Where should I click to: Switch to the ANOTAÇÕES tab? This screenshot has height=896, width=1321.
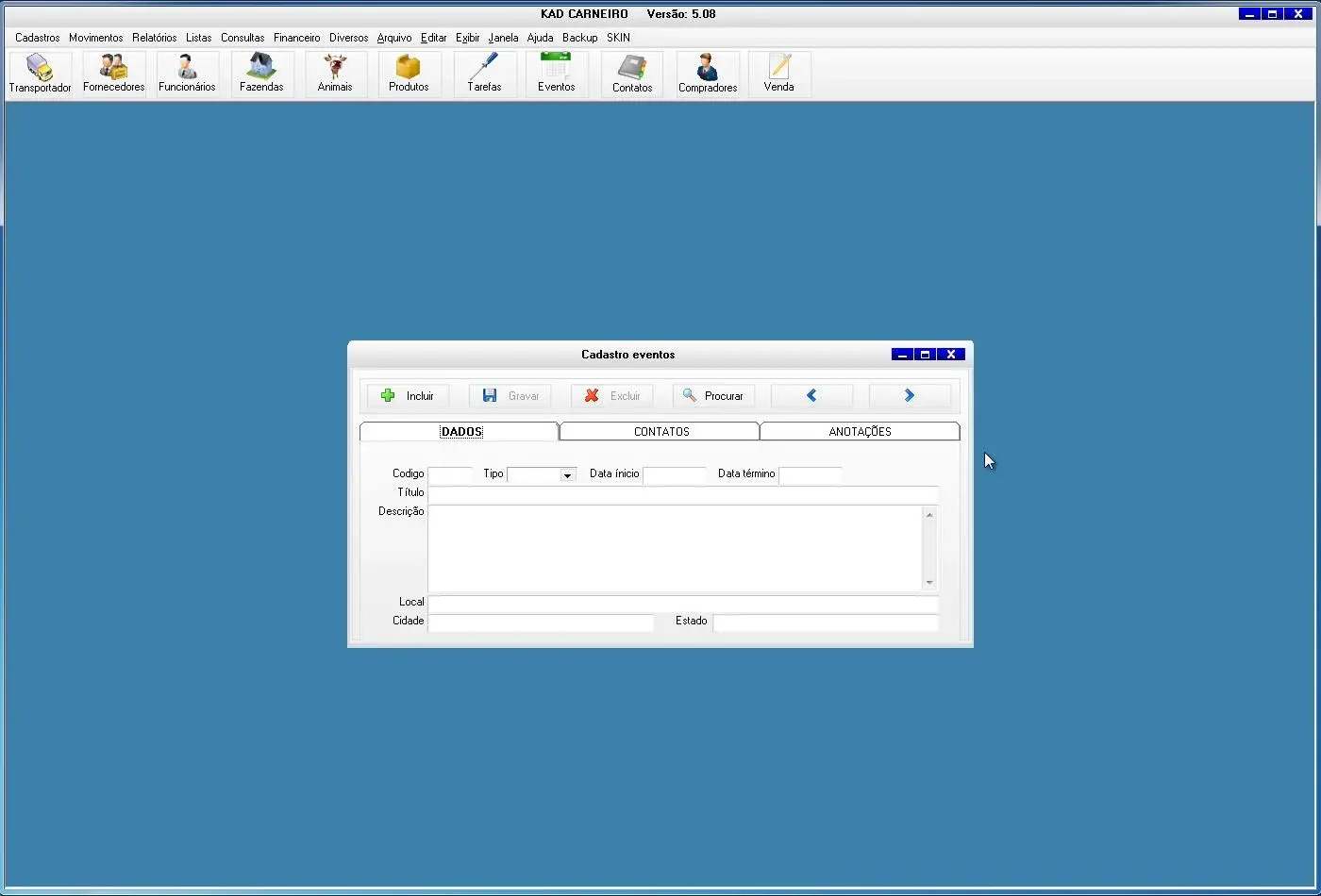tap(860, 431)
